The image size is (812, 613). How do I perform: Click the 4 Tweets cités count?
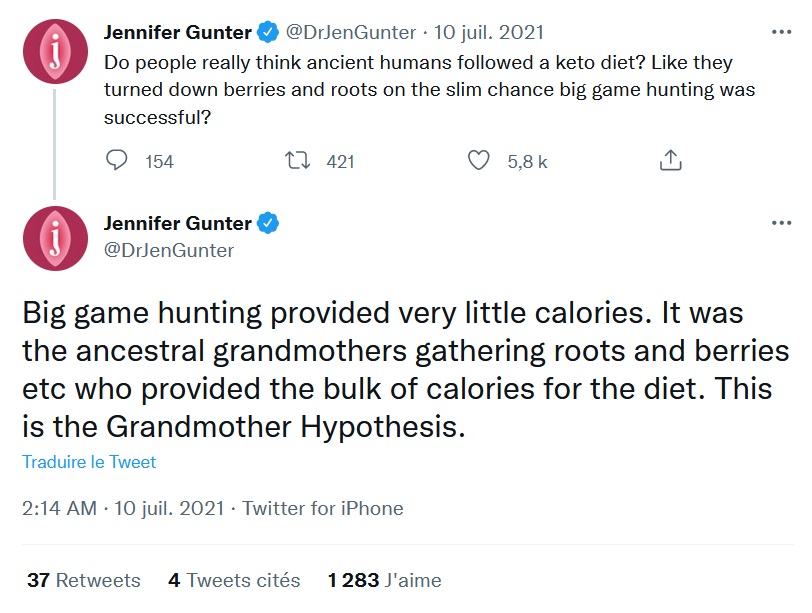tap(235, 580)
